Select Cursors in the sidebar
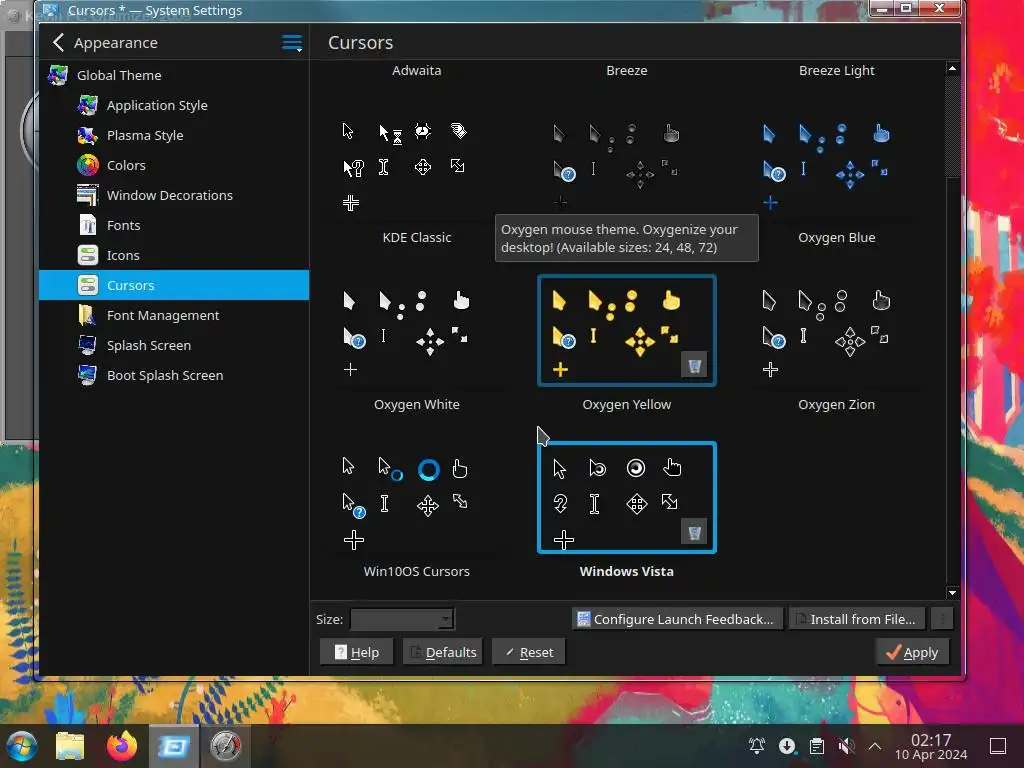 click(x=174, y=285)
